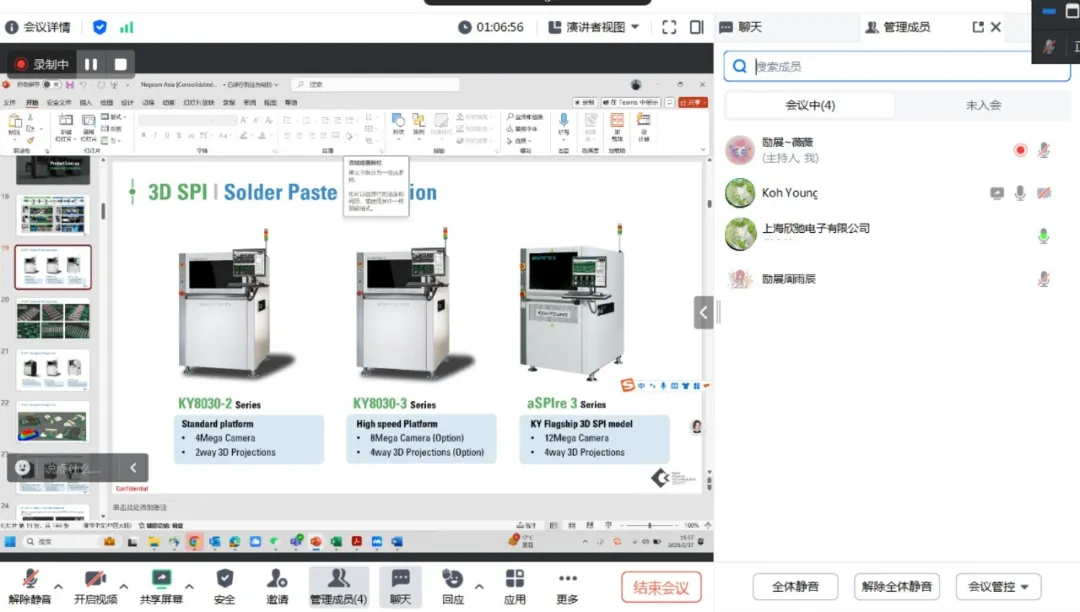1080x612 pixels.
Task: Click the blue security shield icon
Action: [100, 27]
